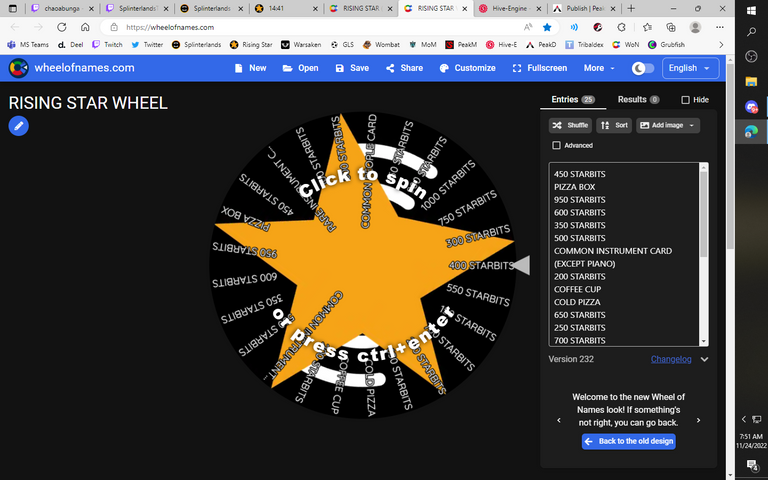Expand the More menu
768x480 pixels.
point(599,68)
